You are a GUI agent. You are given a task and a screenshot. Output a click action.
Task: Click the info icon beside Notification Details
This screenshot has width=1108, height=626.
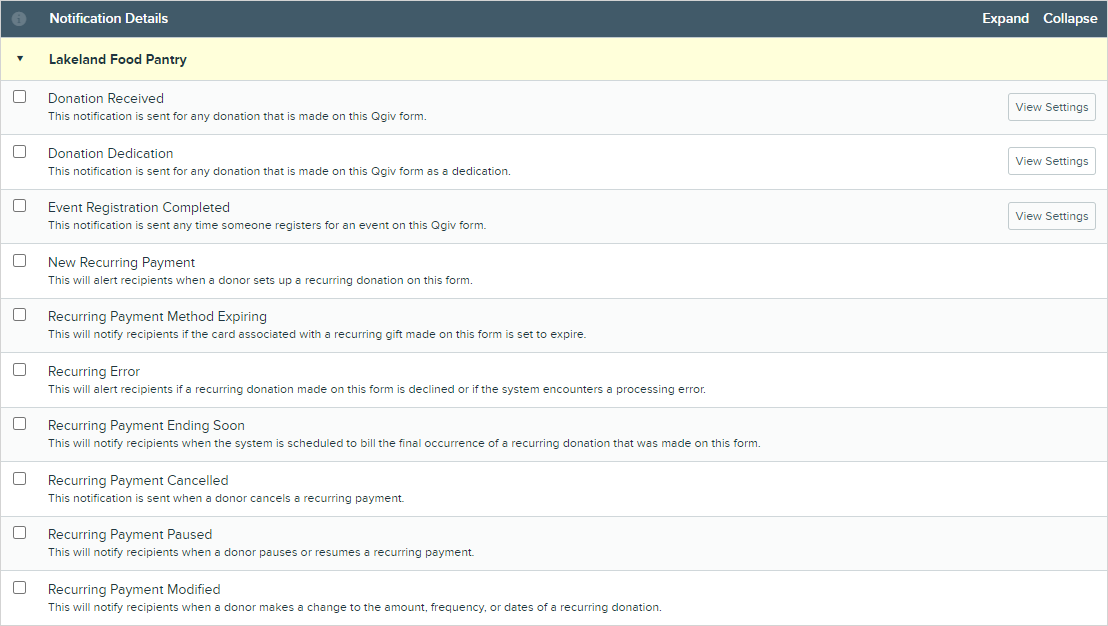pos(19,19)
